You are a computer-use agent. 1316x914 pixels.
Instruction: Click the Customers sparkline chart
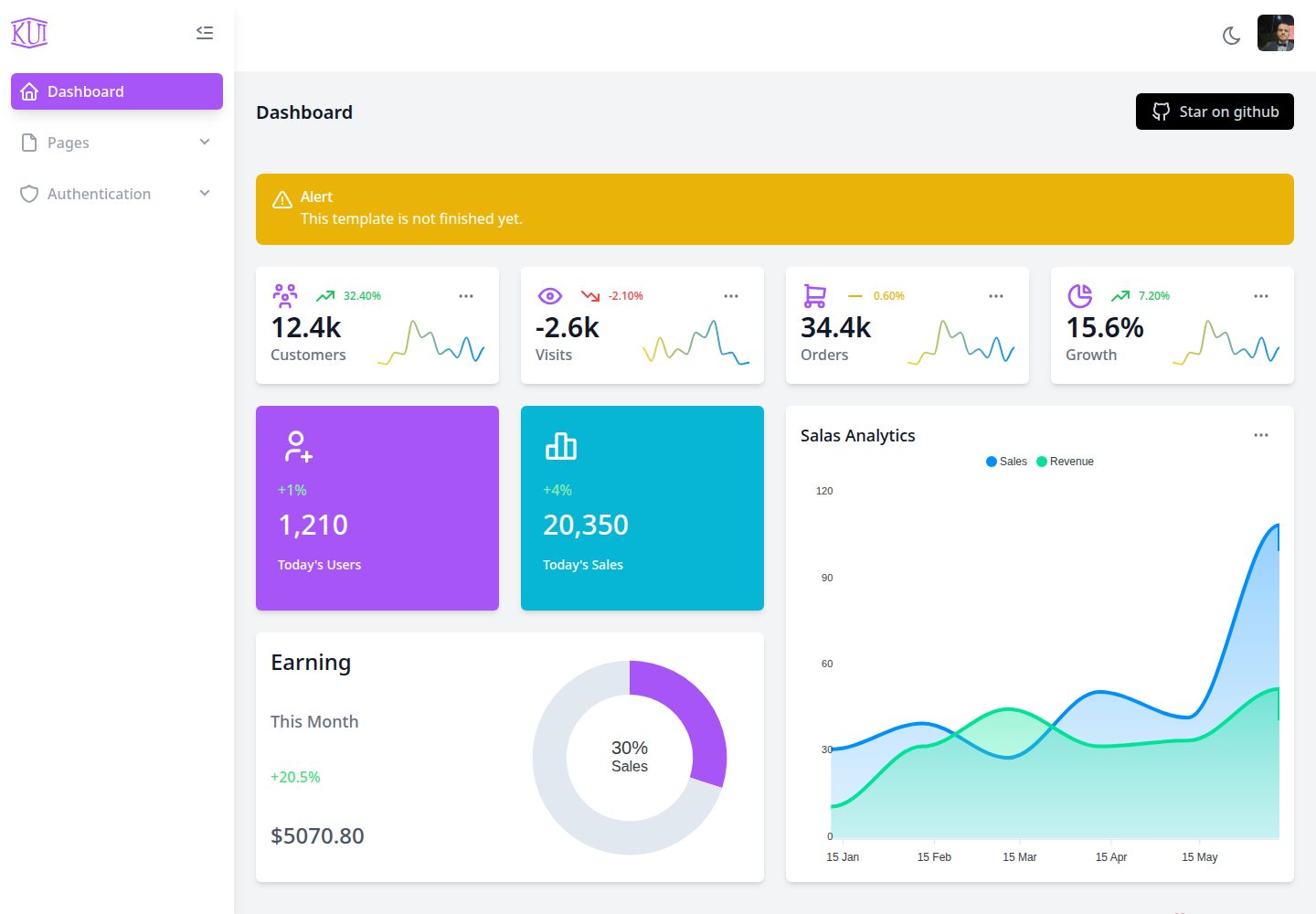[x=430, y=342]
